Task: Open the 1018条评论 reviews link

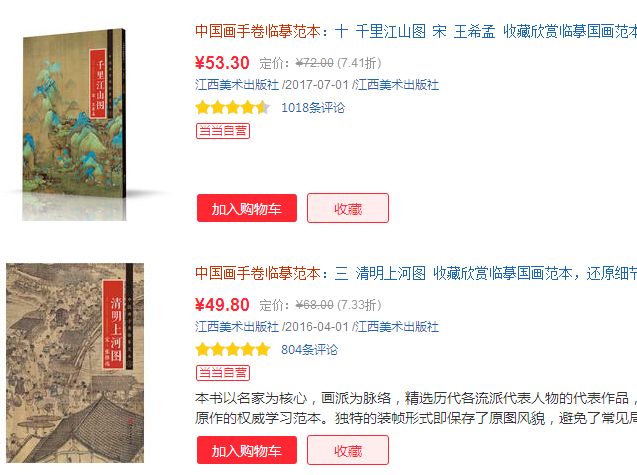Action: pyautogui.click(x=313, y=108)
